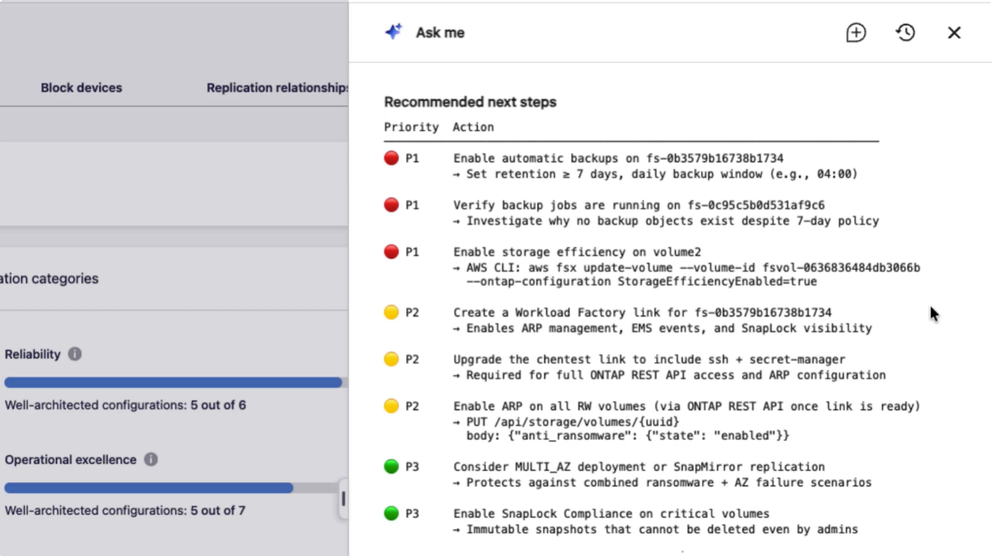Click 'Enable ARP on all RW volumes' line
Image resolution: width=998 pixels, height=556 pixels.
pyautogui.click(x=687, y=407)
